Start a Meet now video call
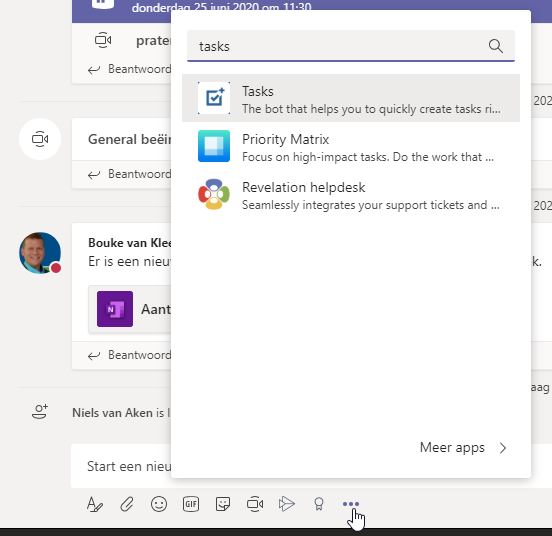Screen dimensions: 552x536 pos(255,504)
